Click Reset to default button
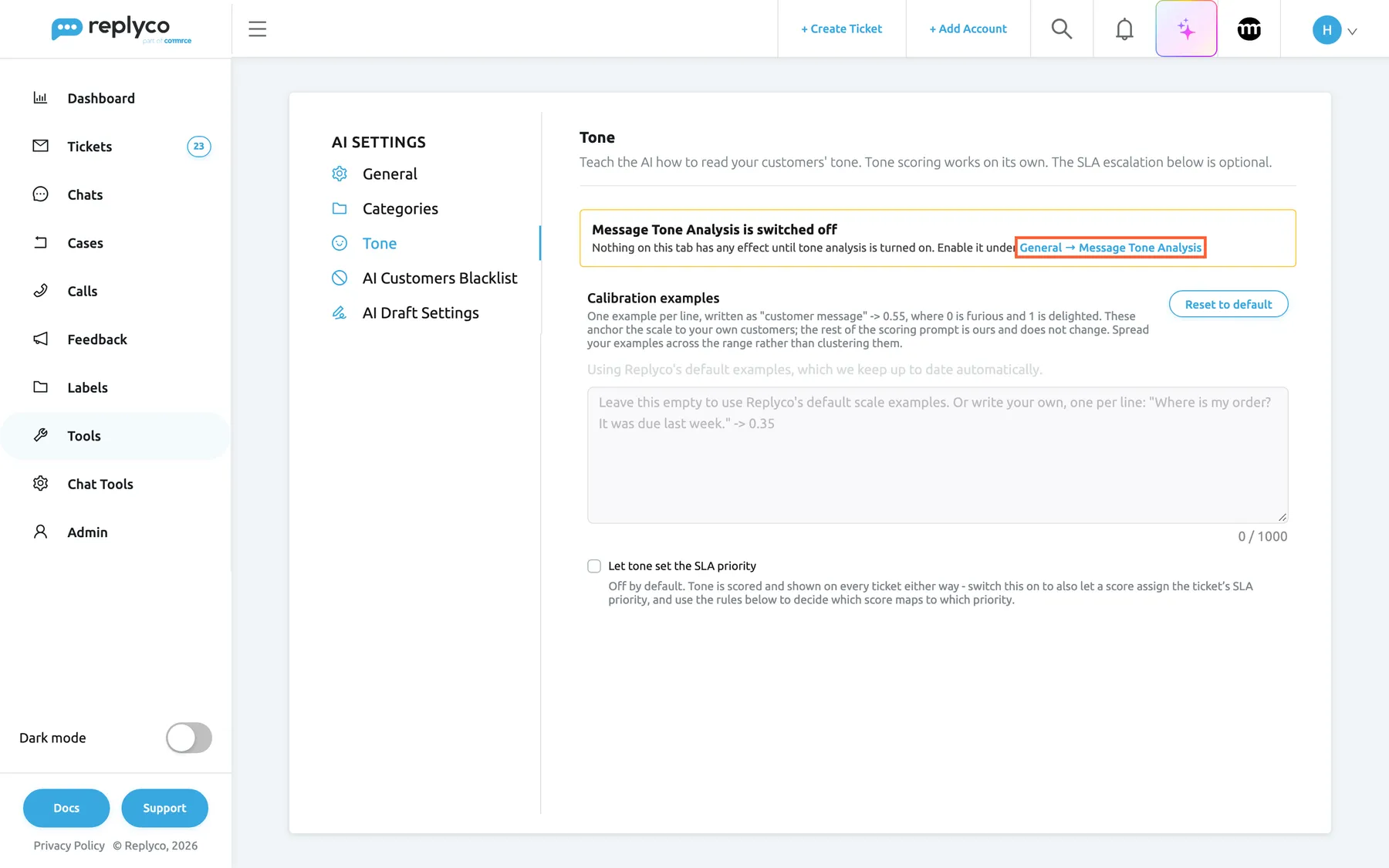This screenshot has height=868, width=1389. pos(1228,304)
